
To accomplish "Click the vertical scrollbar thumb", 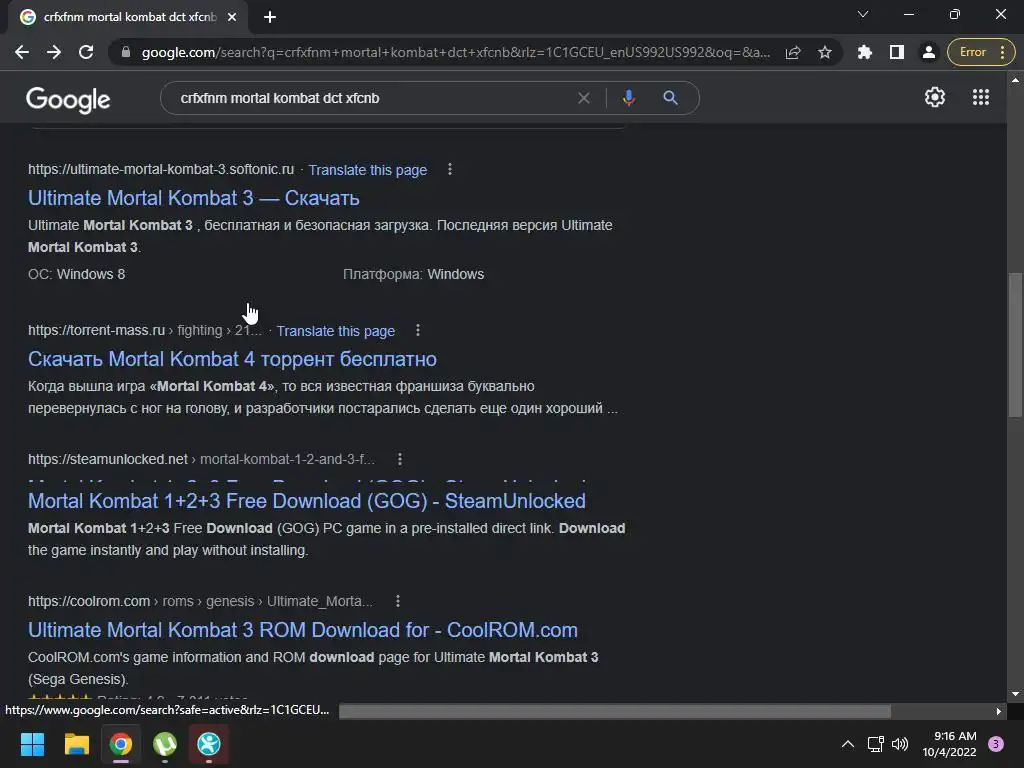I will coord(1015,344).
